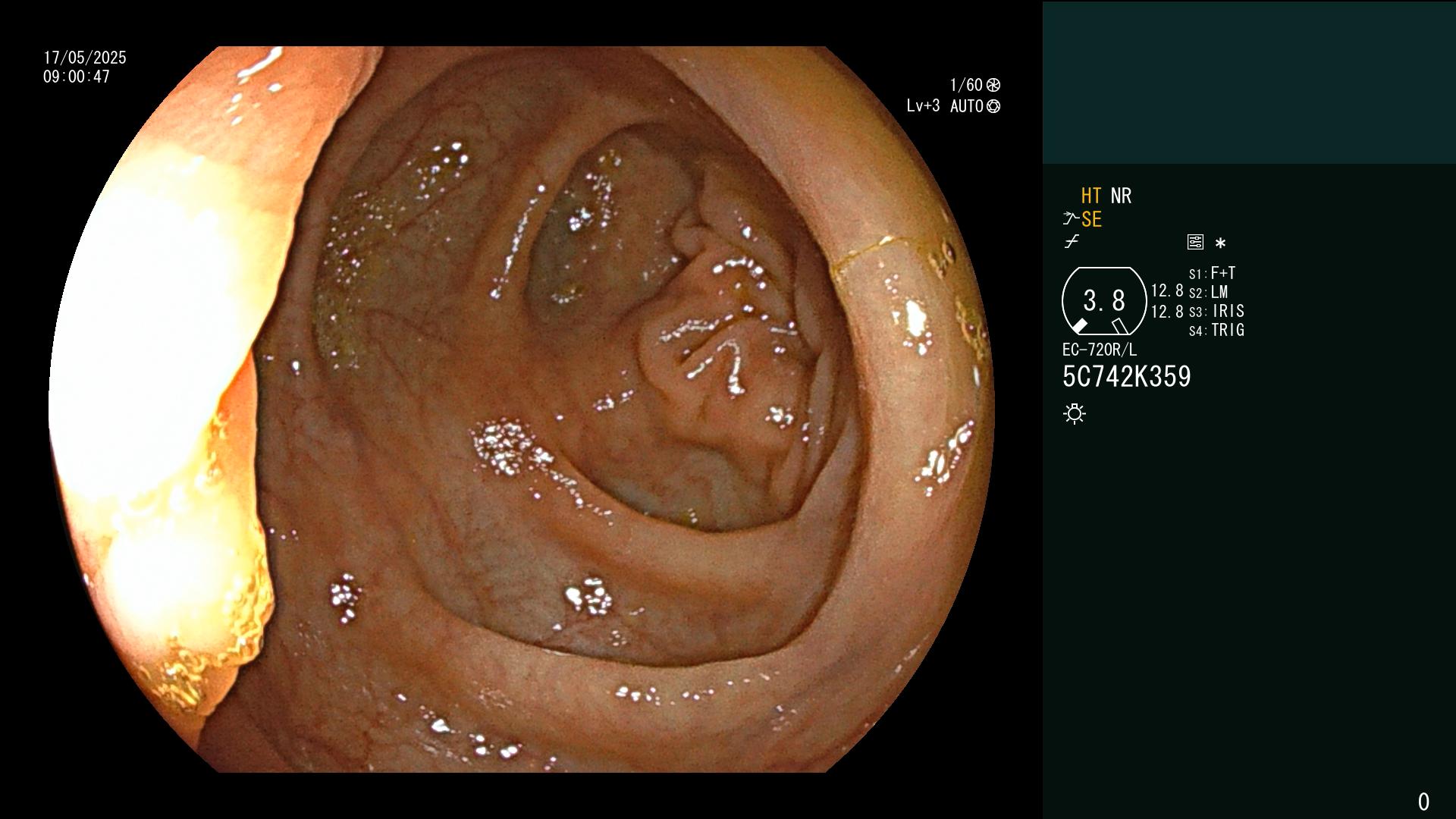Click the Lv+3 brightness level
Screen dimensions: 1456x819
pos(923,106)
